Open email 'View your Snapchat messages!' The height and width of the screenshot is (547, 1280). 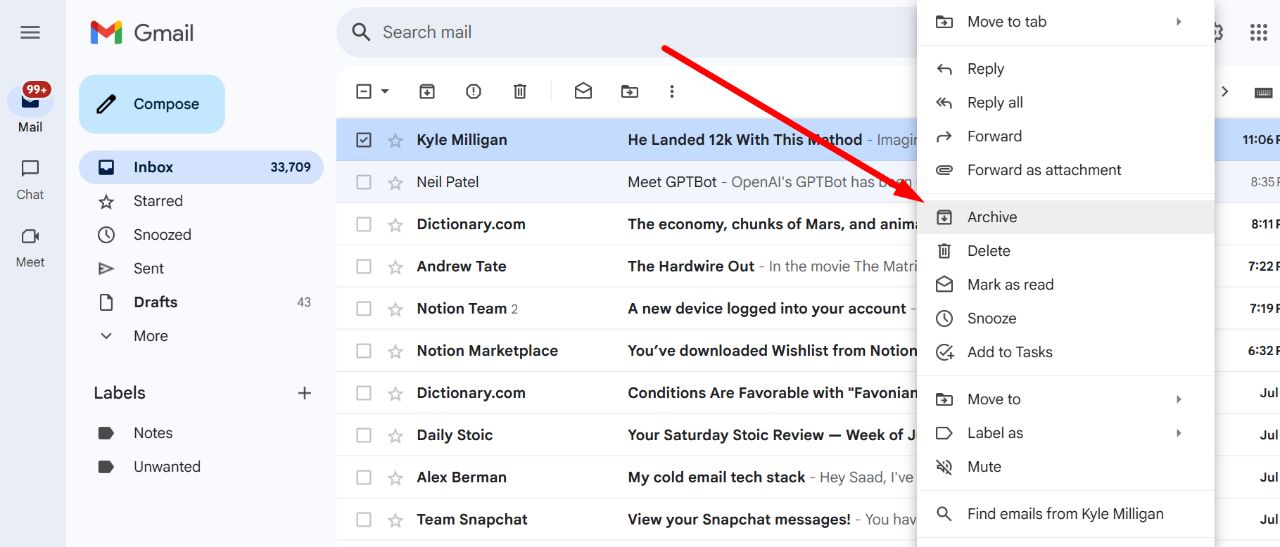click(739, 519)
